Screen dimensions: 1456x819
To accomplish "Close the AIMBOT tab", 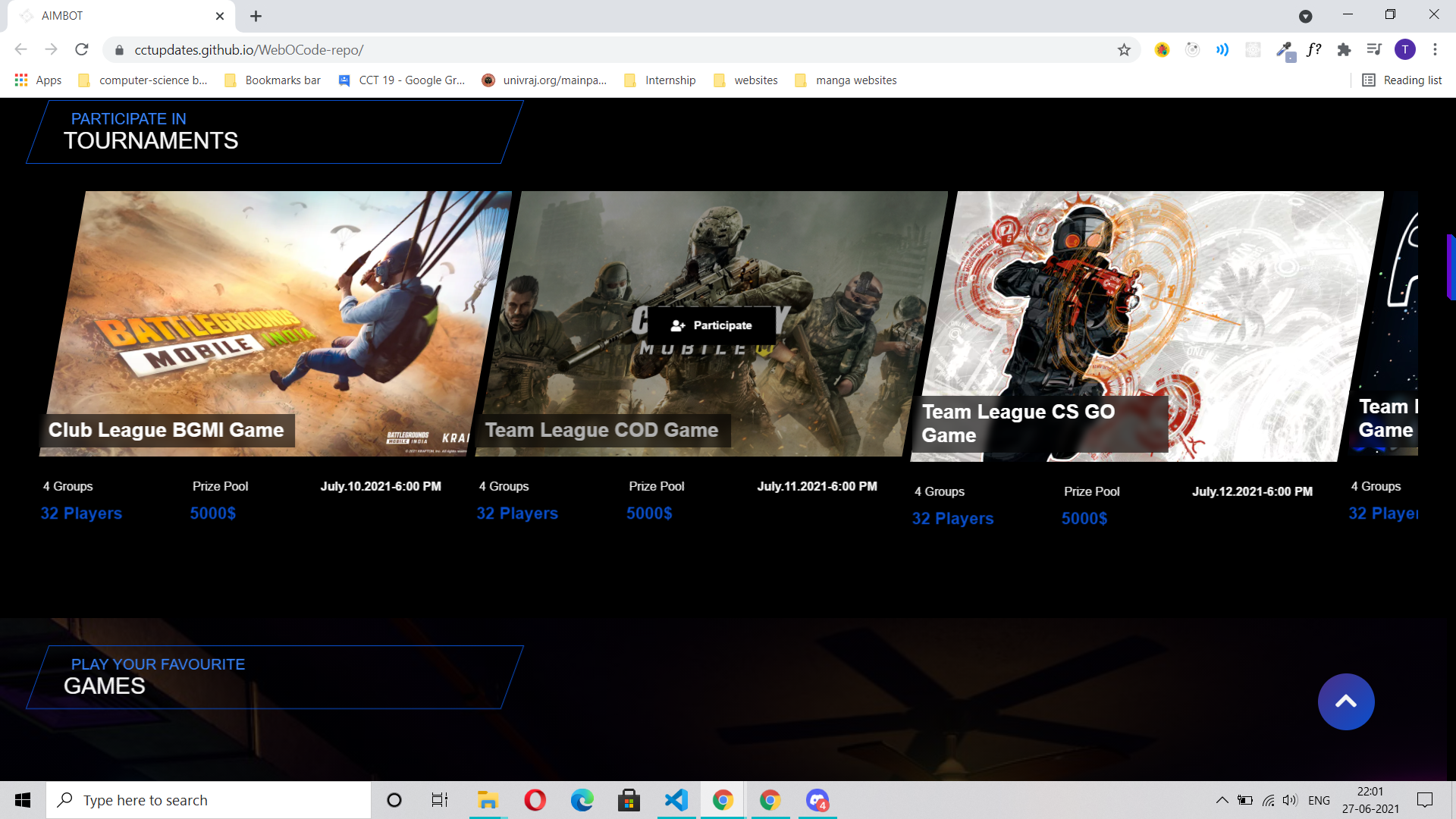I will [220, 16].
